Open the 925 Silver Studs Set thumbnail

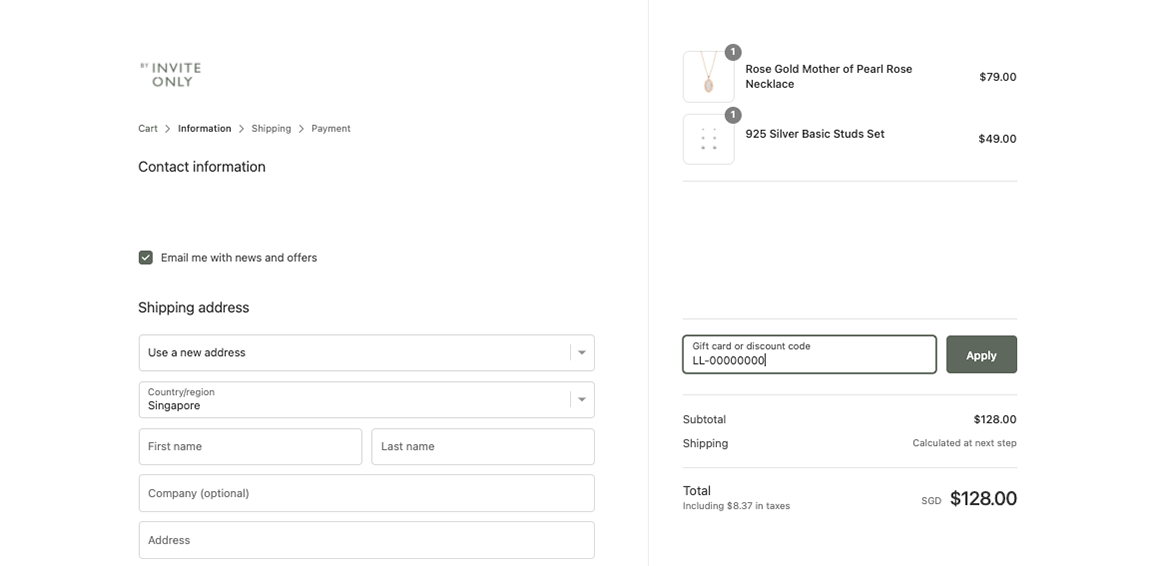(x=709, y=139)
